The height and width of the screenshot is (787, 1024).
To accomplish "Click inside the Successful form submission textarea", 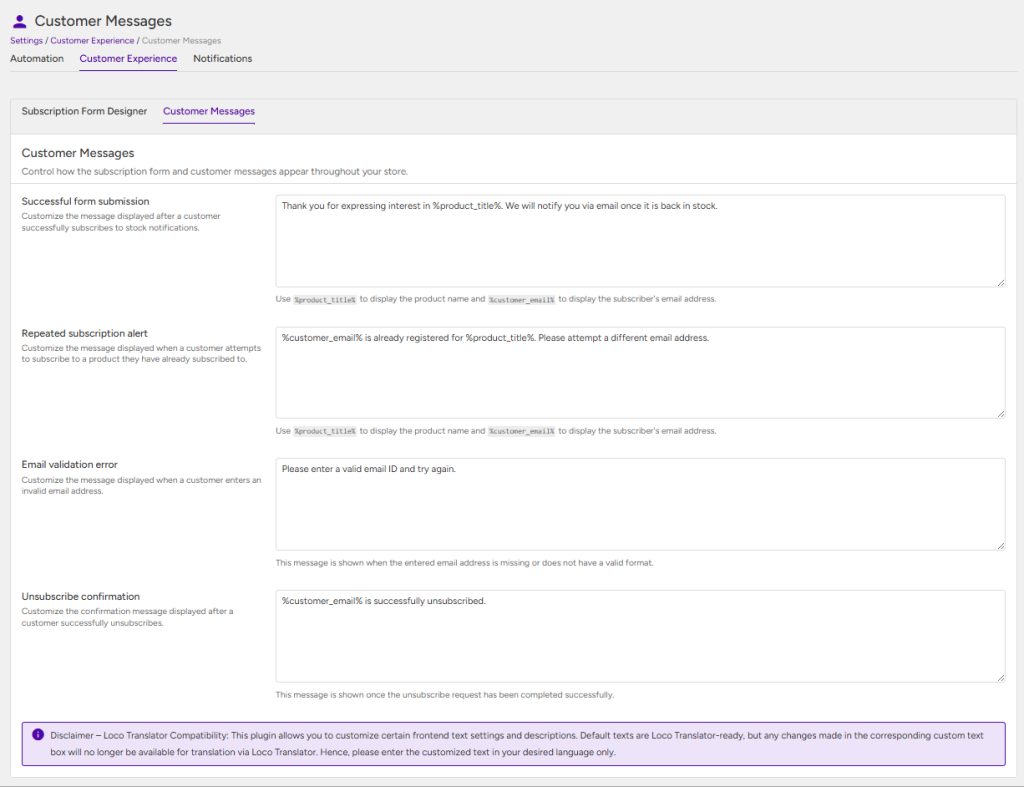I will point(640,241).
